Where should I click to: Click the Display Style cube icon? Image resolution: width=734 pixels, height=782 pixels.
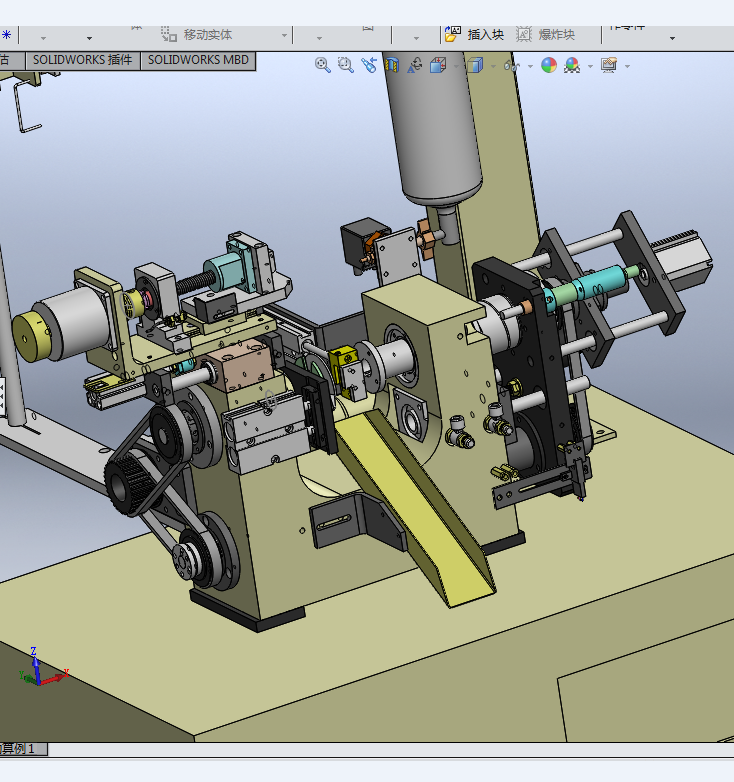coord(474,65)
